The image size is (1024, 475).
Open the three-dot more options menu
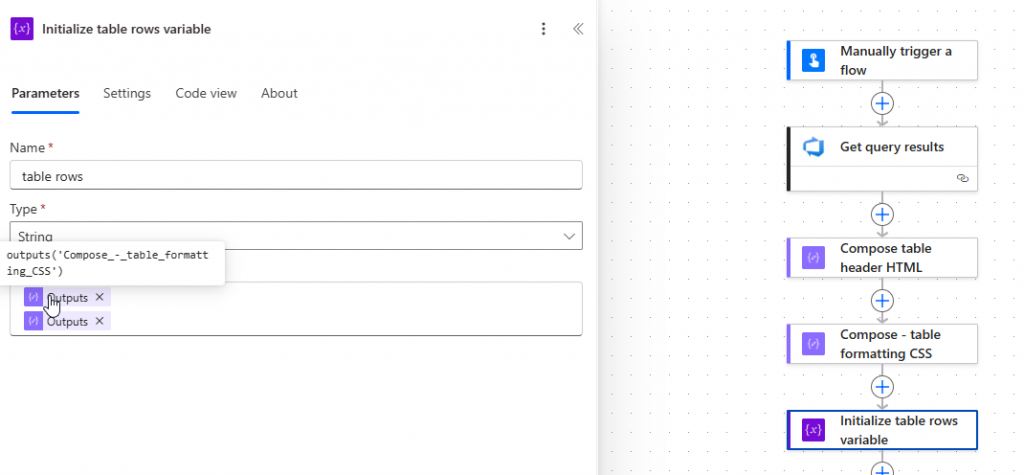click(543, 29)
